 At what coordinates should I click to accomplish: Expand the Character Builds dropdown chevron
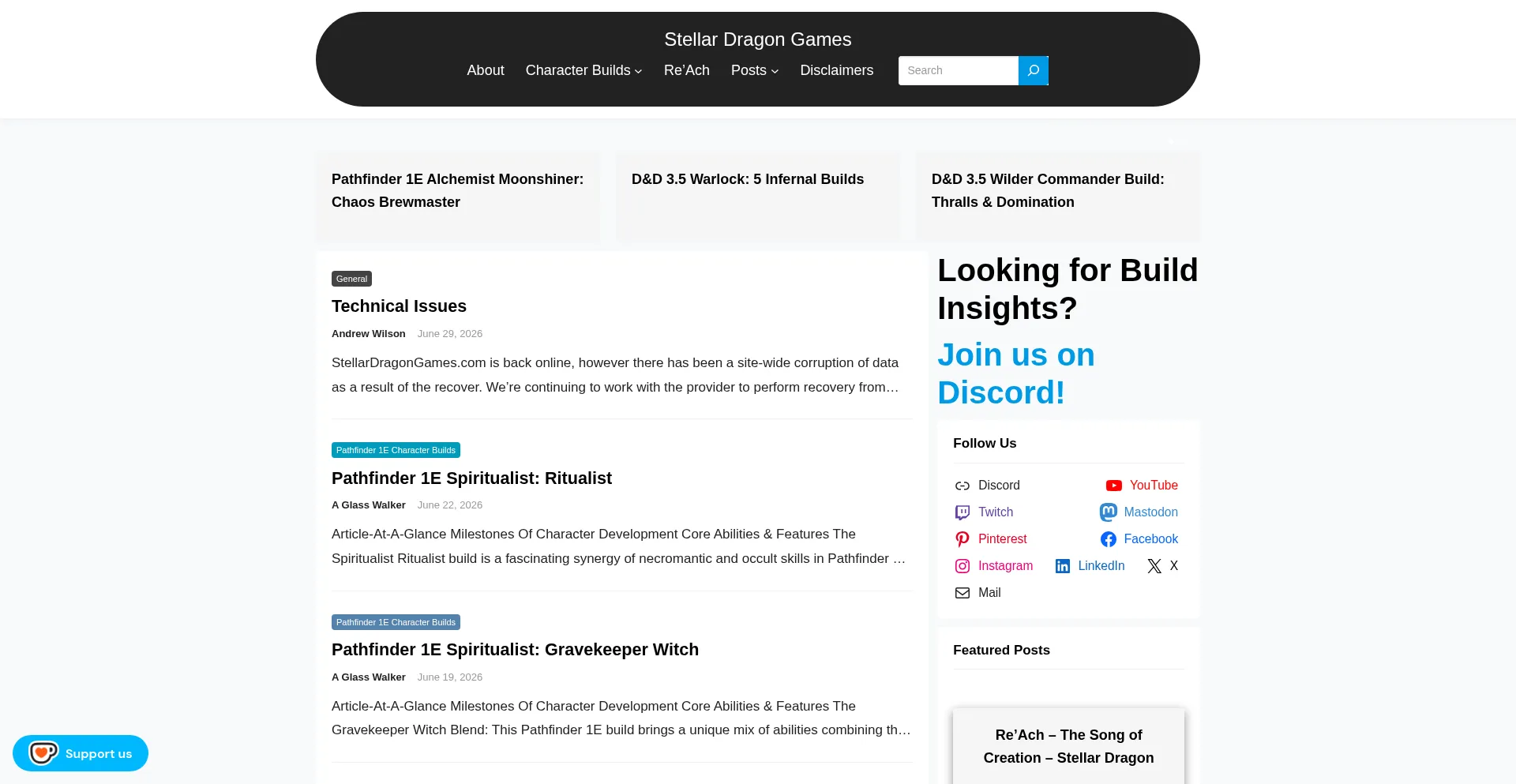coord(638,71)
